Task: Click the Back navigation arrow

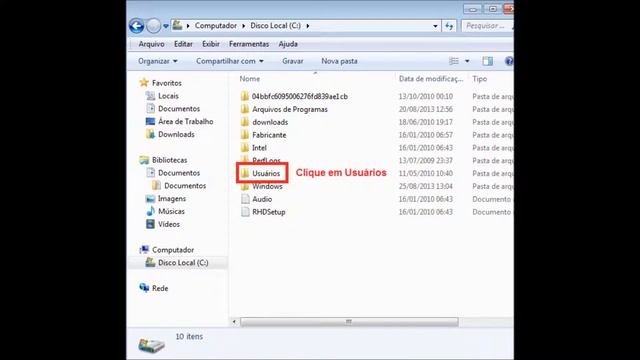Action: pyautogui.click(x=137, y=26)
